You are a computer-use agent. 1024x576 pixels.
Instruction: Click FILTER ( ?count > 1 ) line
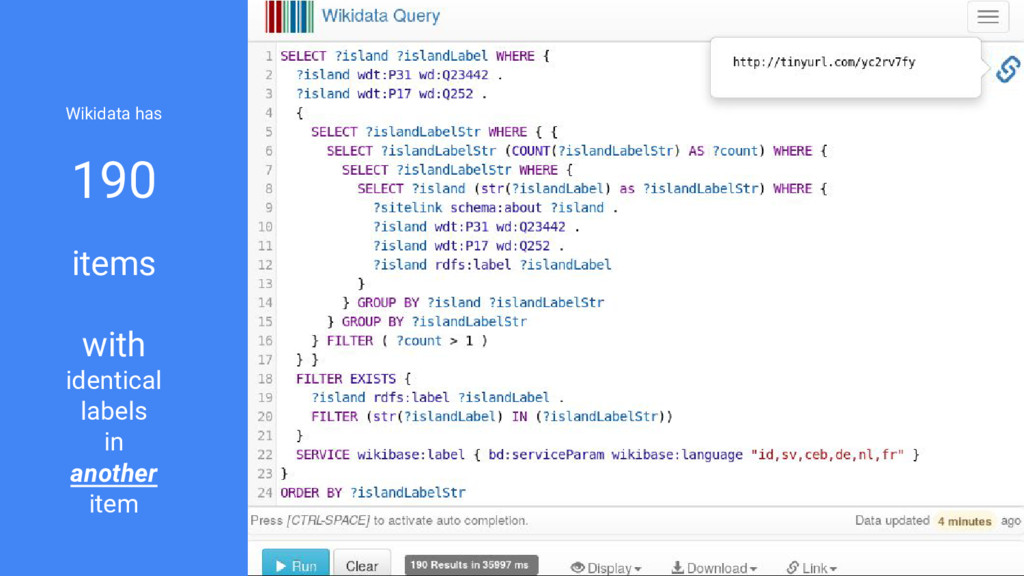tap(407, 340)
